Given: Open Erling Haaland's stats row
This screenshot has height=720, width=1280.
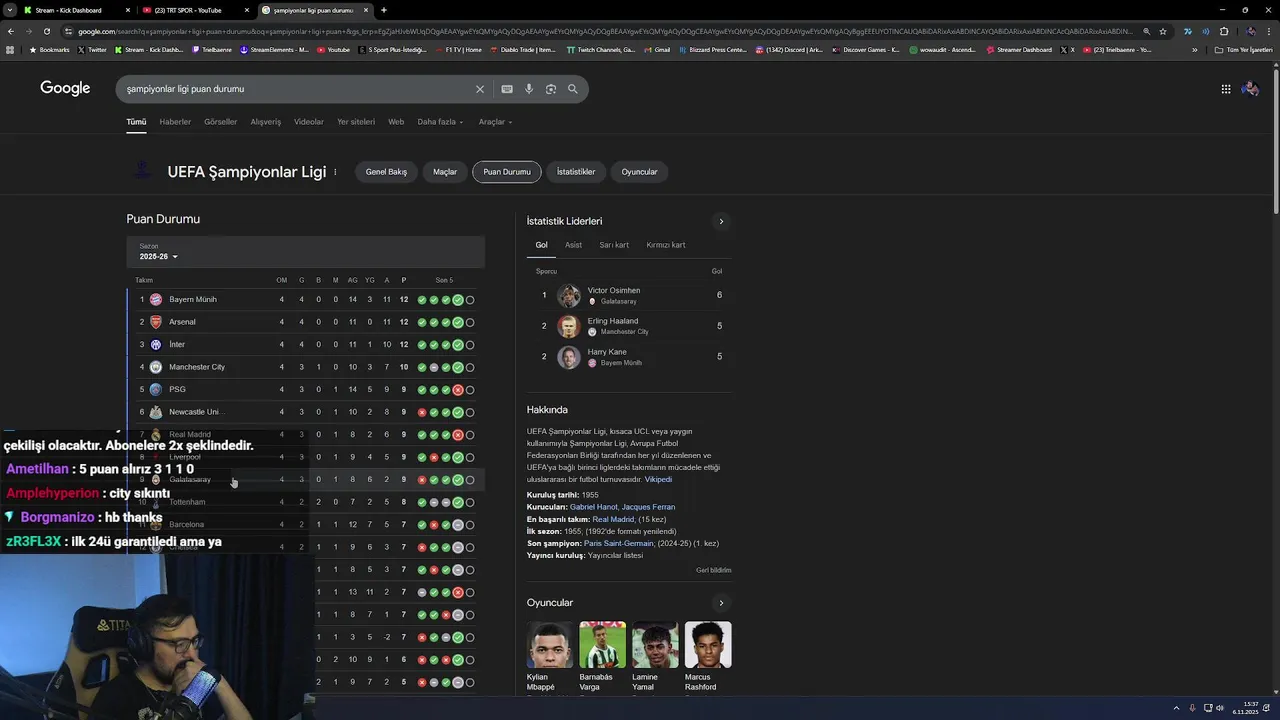Looking at the screenshot, I should 629,326.
